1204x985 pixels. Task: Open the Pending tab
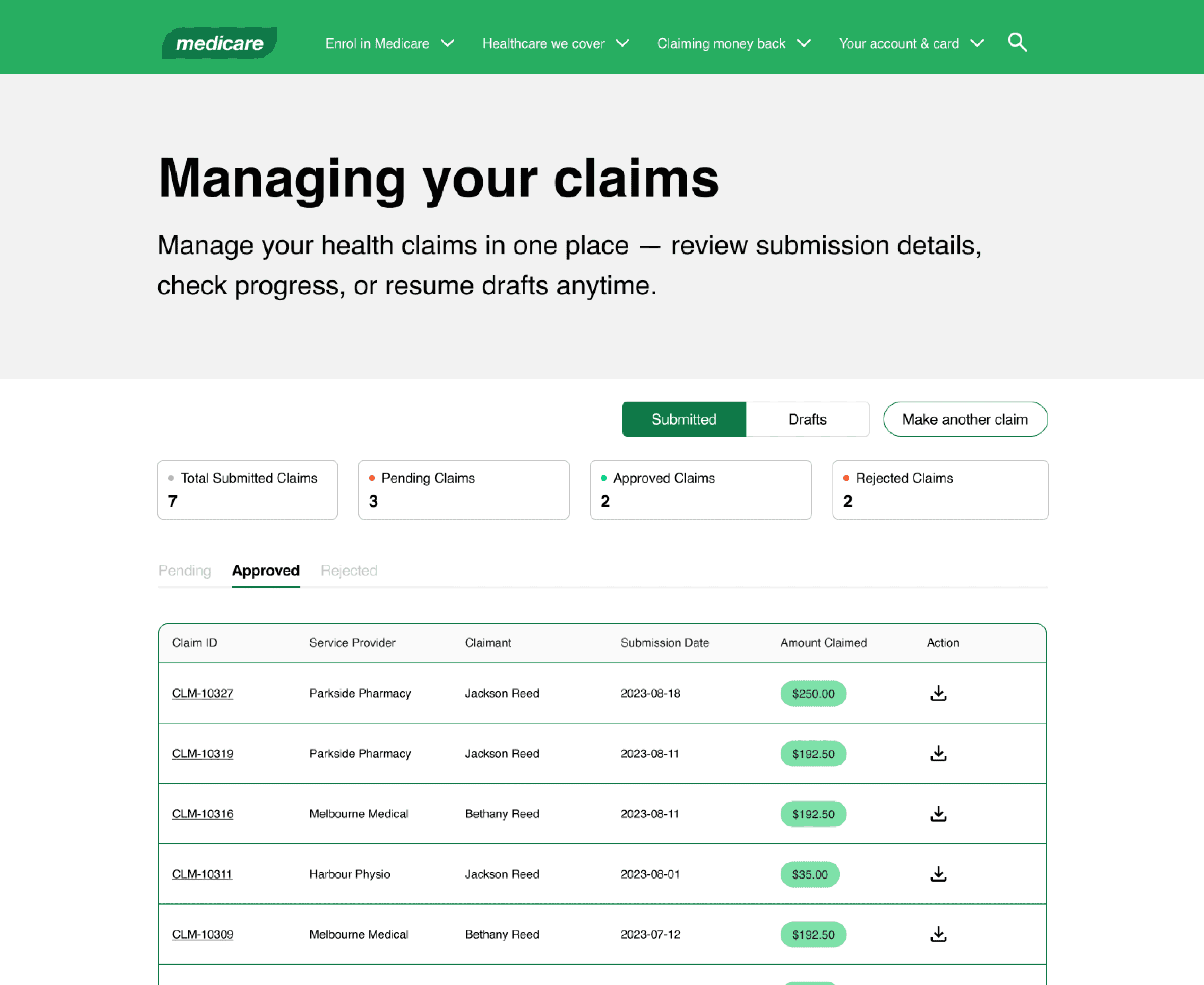[184, 570]
